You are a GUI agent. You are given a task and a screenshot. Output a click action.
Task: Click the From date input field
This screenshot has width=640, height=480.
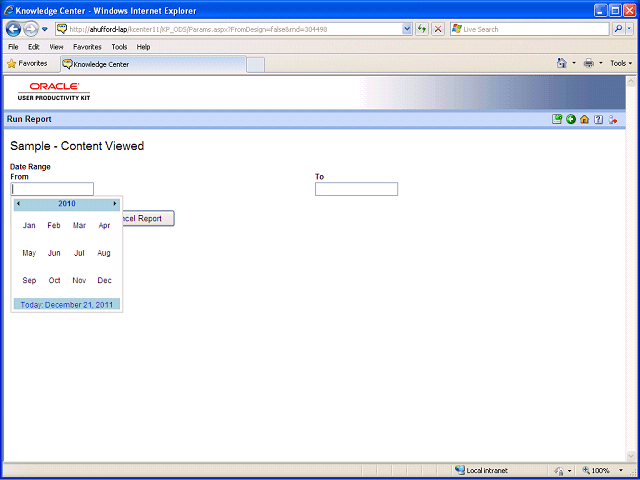click(x=52, y=189)
